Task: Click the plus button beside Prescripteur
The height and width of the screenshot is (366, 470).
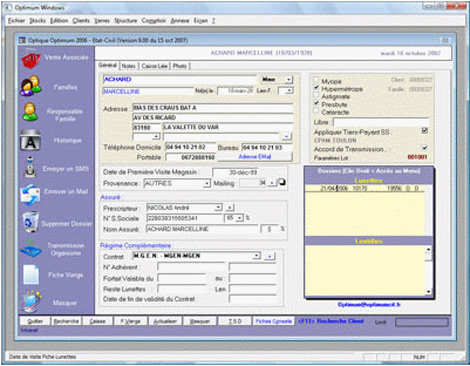Action: tap(229, 208)
